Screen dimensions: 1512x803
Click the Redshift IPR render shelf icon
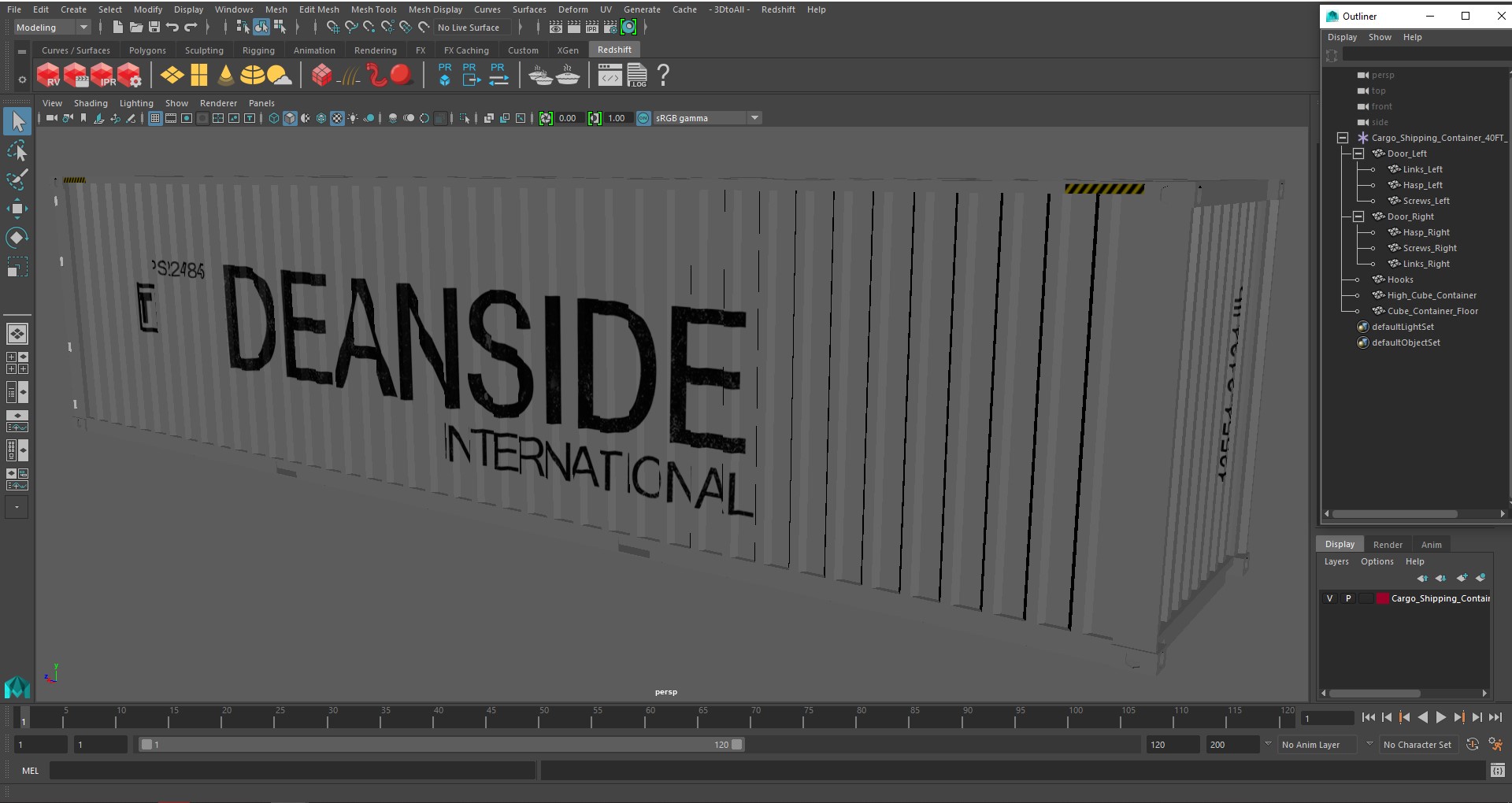[102, 75]
